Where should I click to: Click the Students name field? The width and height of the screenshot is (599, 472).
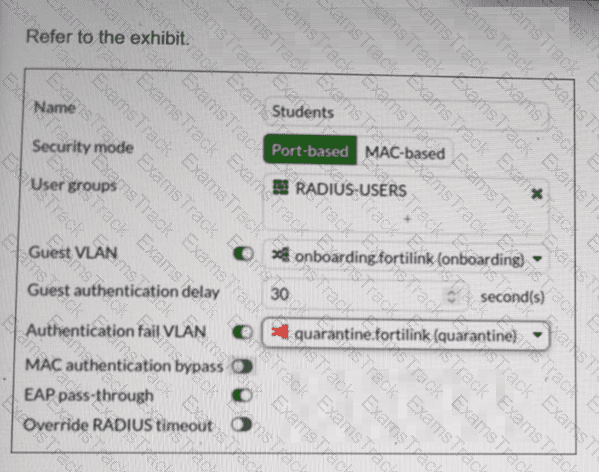[407, 112]
